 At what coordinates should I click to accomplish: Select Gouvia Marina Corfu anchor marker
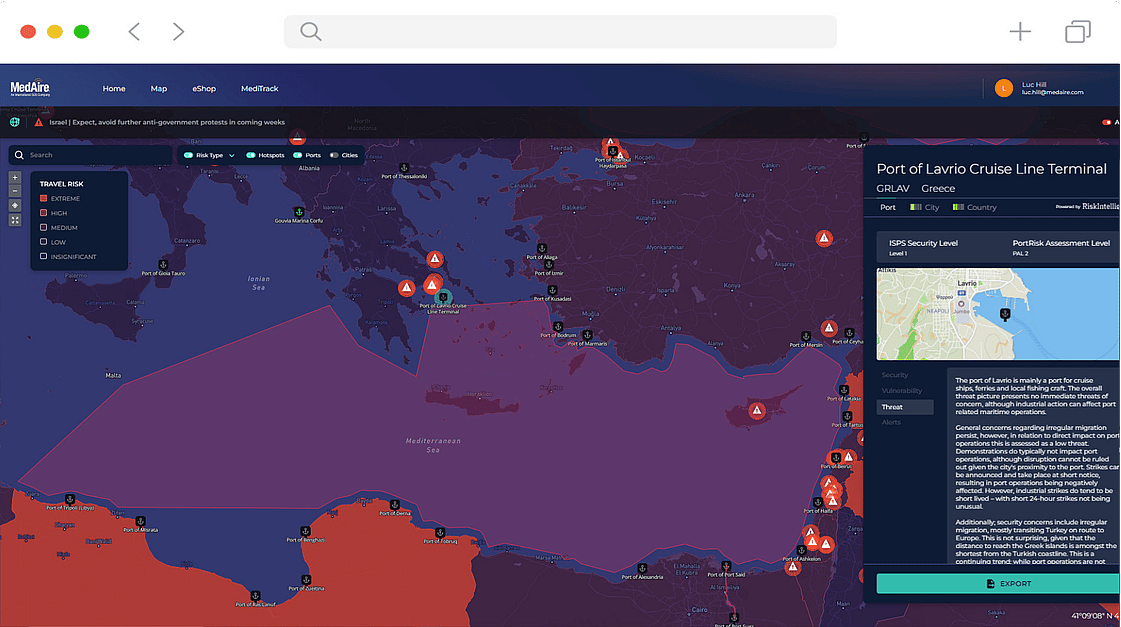point(299,212)
